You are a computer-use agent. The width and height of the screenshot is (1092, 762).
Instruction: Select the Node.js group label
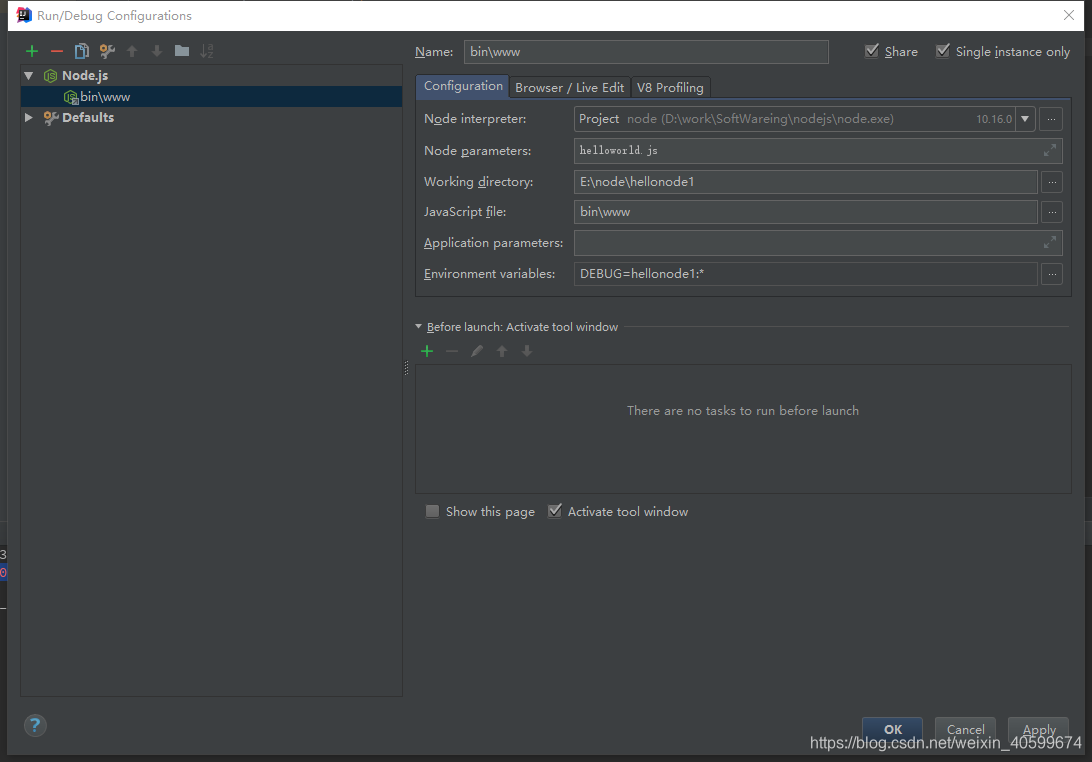pos(85,75)
